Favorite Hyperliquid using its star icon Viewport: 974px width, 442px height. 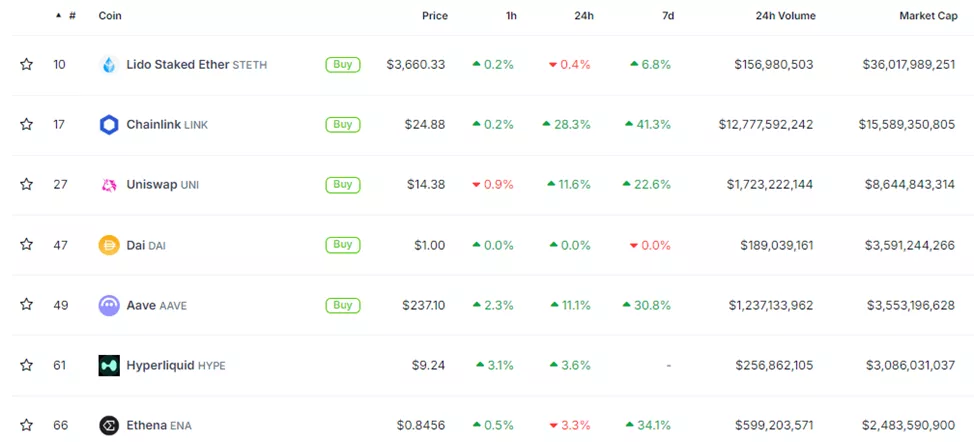pos(27,365)
